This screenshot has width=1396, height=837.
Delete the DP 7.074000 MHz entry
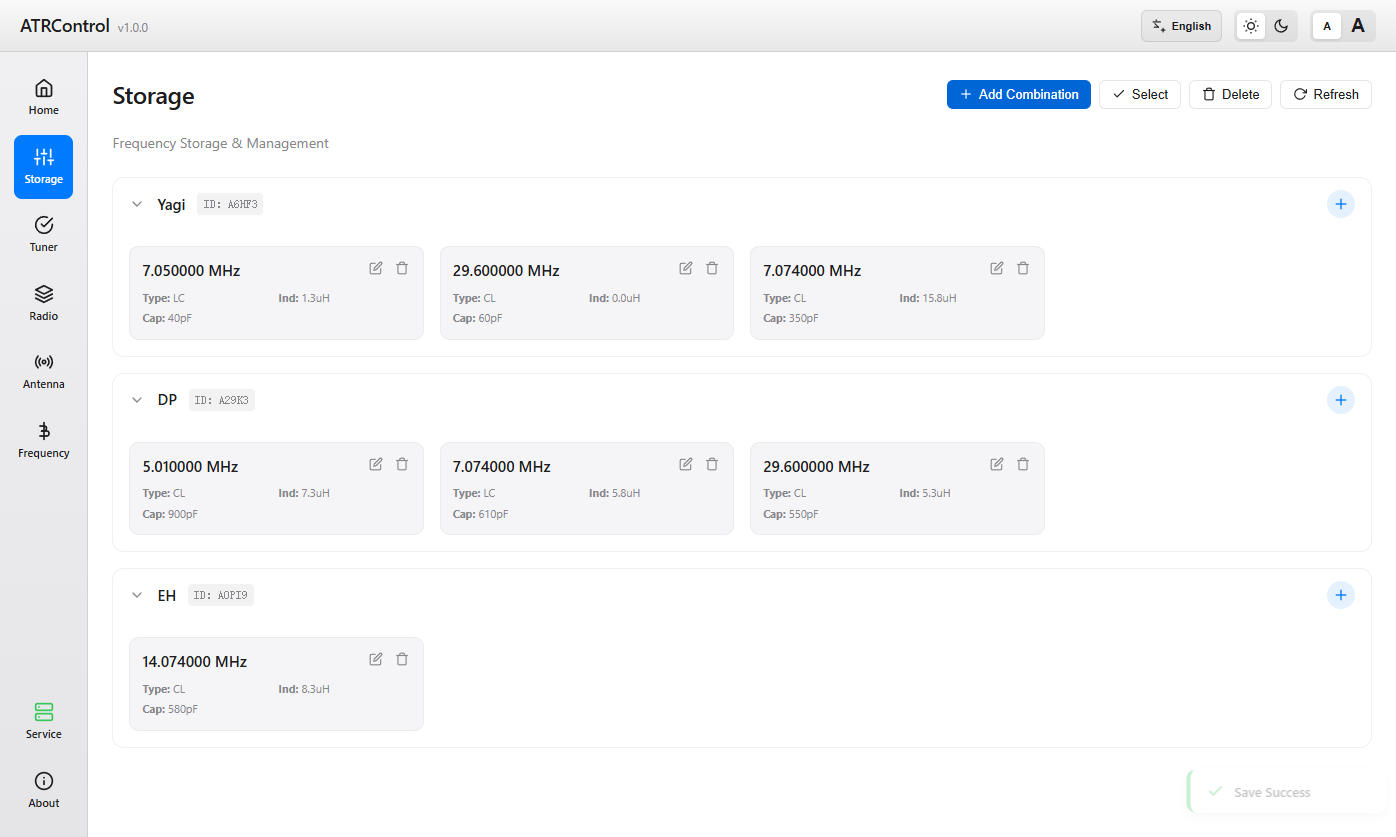712,464
